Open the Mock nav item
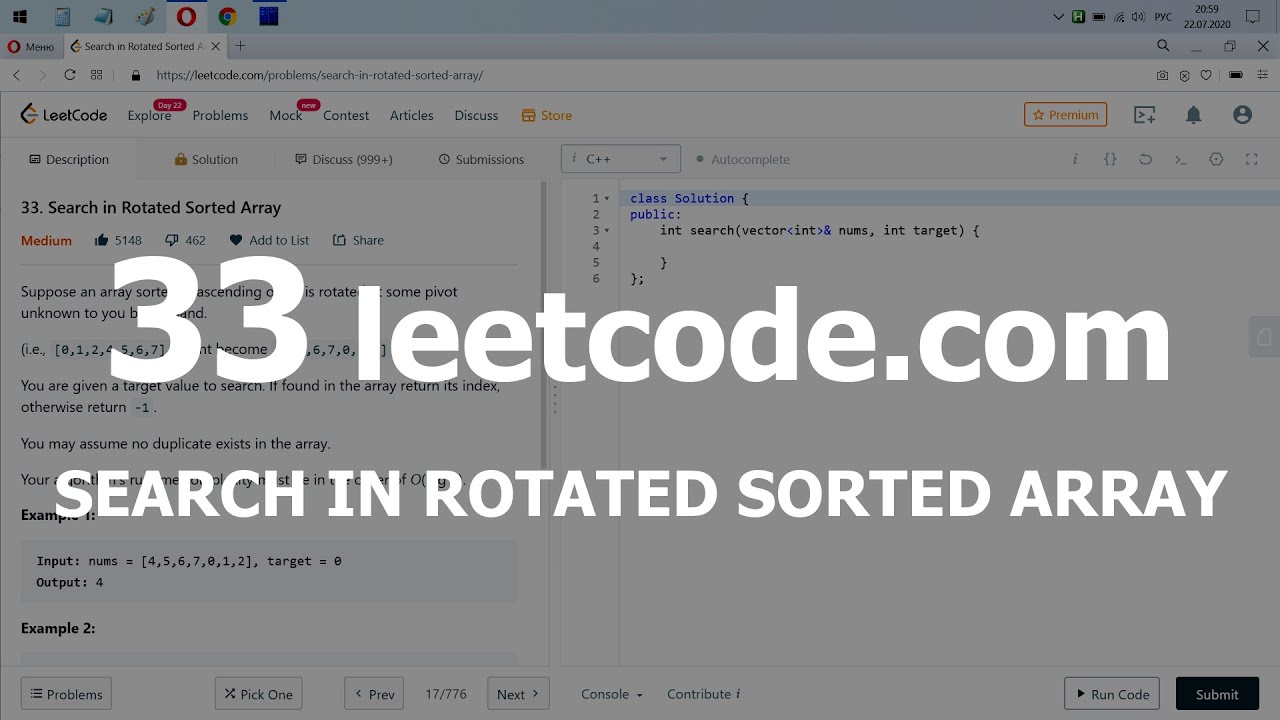 tap(285, 116)
